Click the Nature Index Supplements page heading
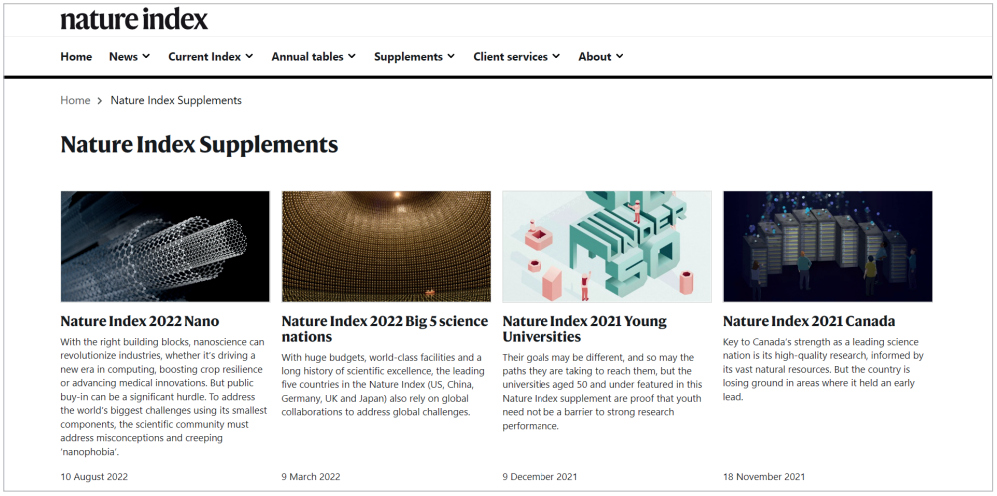 [x=199, y=145]
